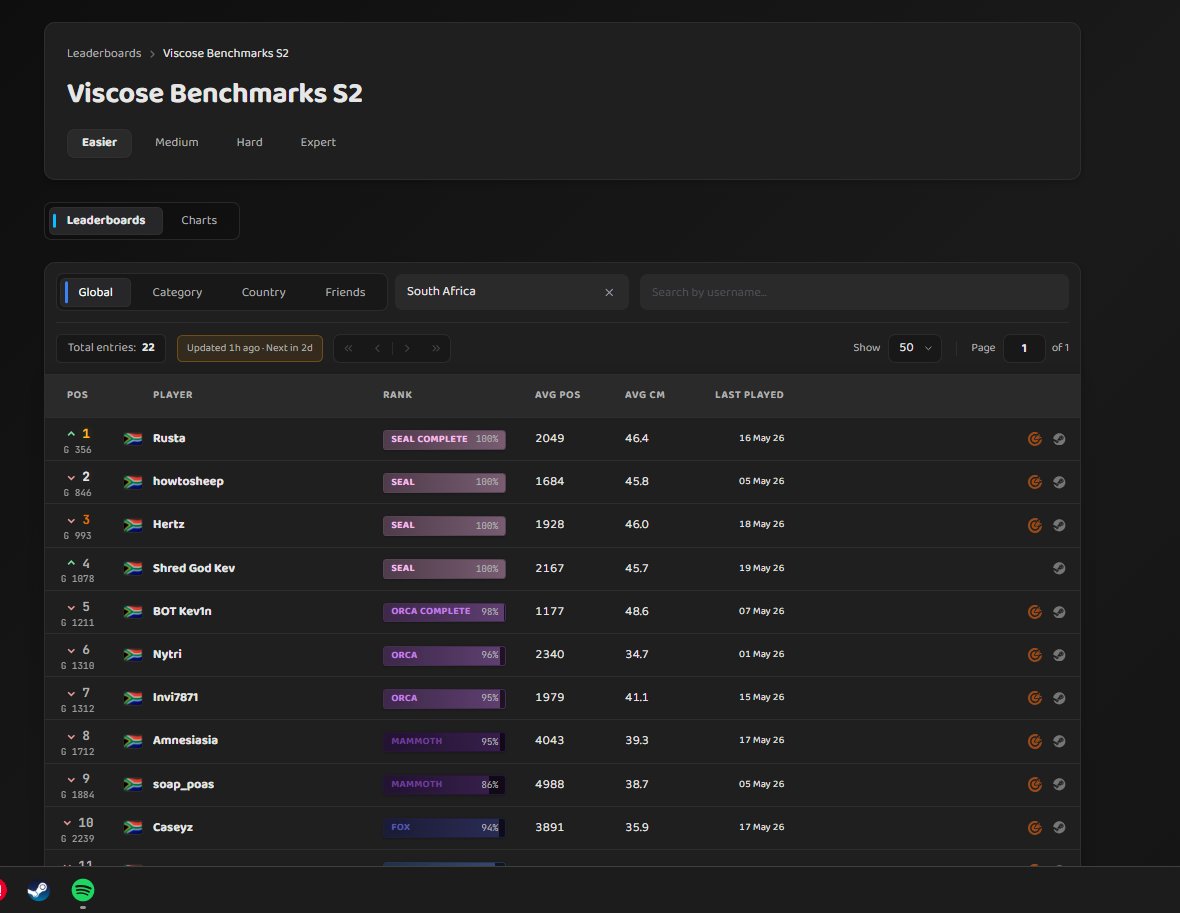
Task: Open the South Africa country selector
Action: (512, 292)
